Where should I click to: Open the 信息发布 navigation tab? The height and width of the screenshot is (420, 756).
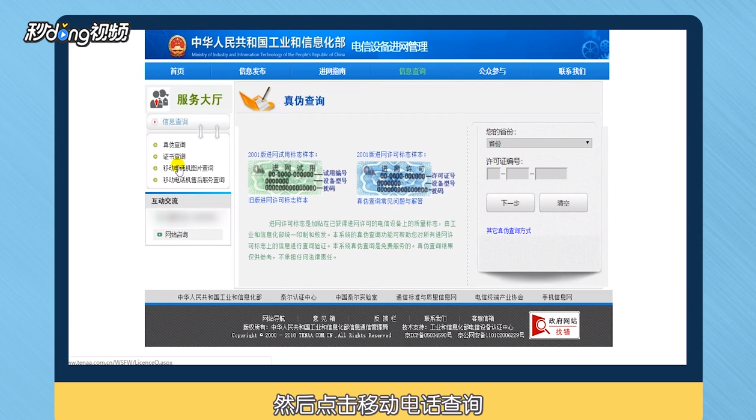coord(252,71)
